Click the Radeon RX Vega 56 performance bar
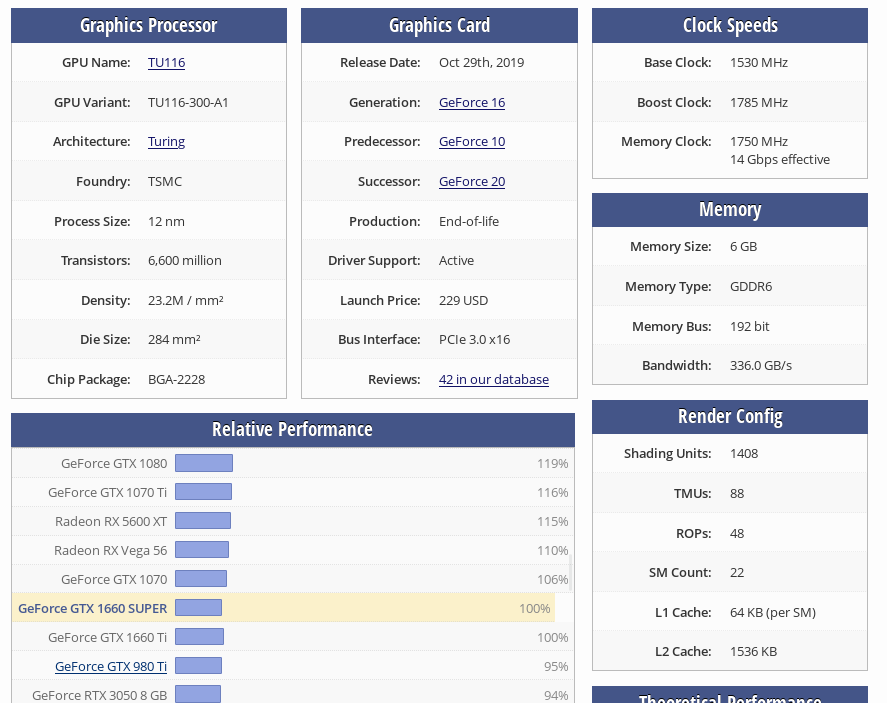This screenshot has height=703, width=887. 202,549
